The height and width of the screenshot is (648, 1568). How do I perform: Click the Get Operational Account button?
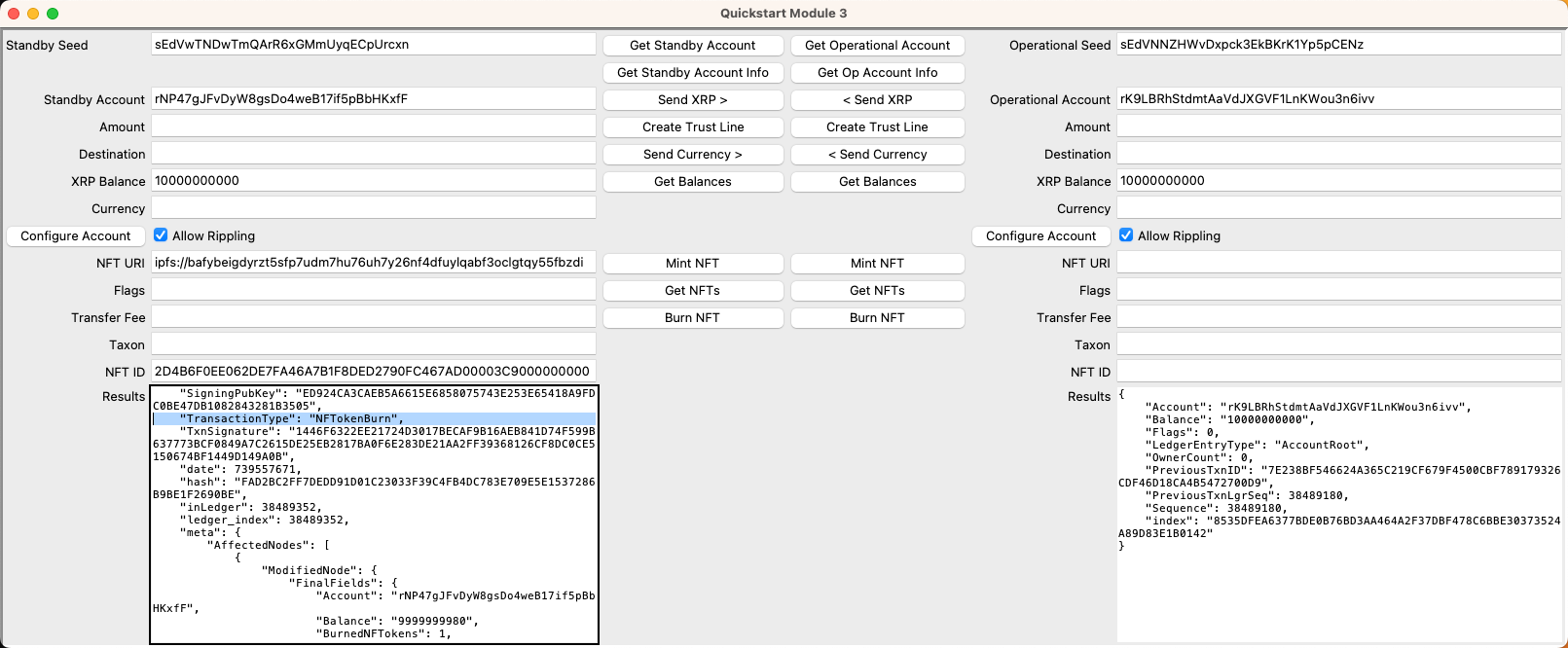pos(877,46)
